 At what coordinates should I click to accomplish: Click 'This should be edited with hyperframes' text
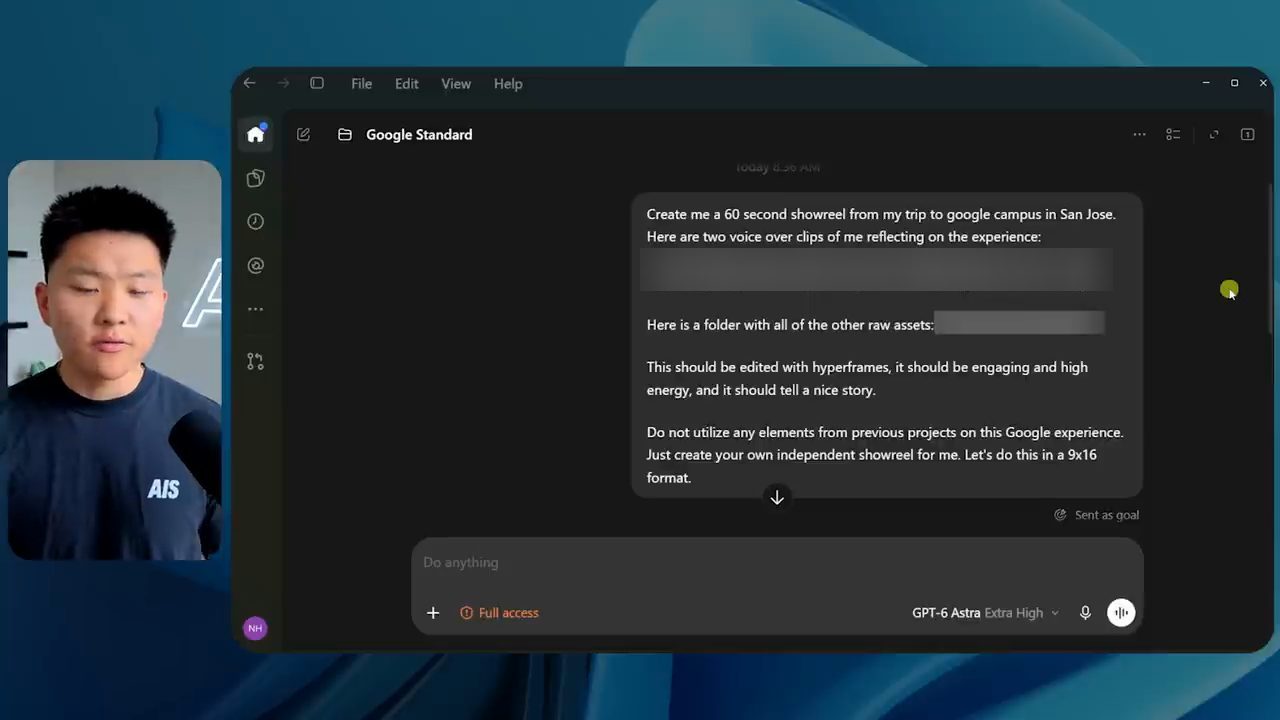[x=767, y=367]
